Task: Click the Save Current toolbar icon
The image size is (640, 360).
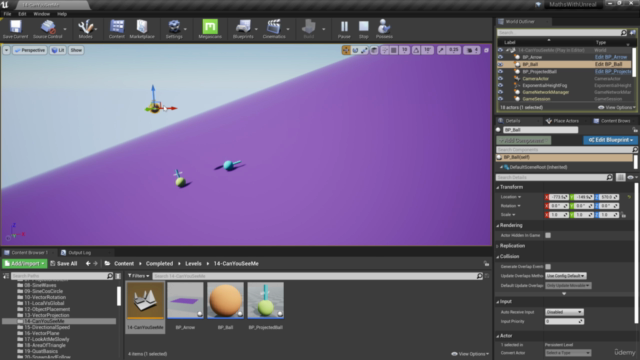Action: point(16,29)
